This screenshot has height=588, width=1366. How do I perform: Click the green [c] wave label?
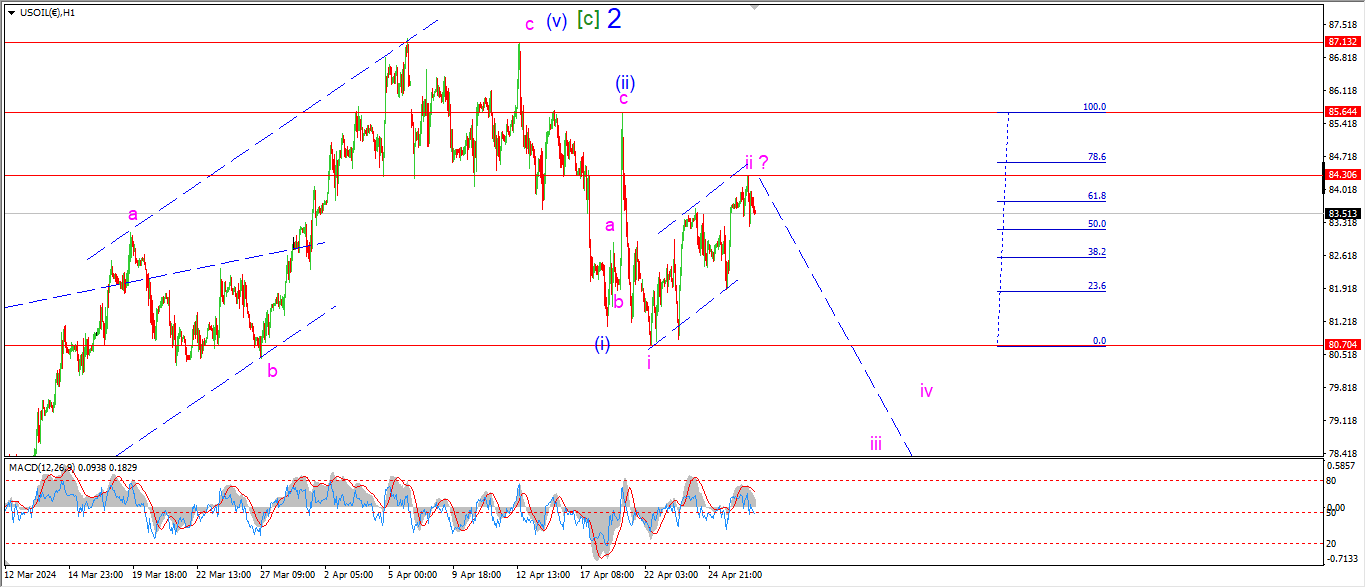pos(587,20)
